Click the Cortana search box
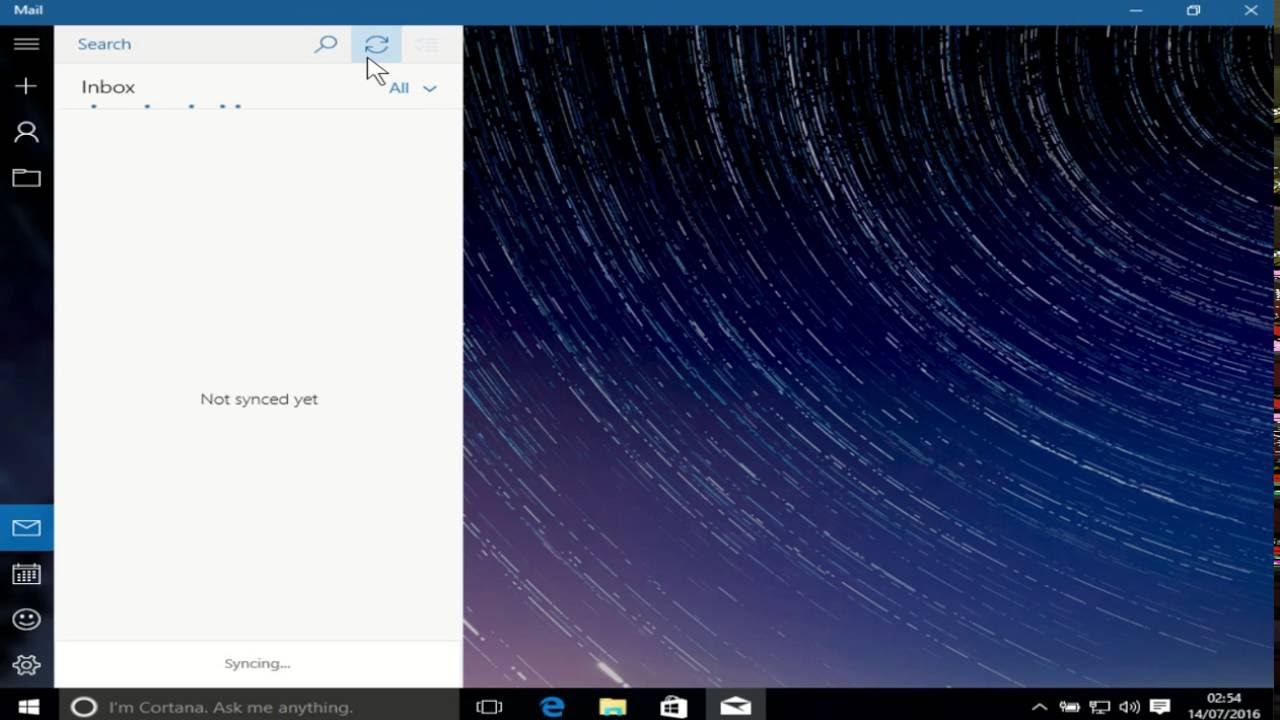Screen dimensions: 1280x720 (258, 707)
